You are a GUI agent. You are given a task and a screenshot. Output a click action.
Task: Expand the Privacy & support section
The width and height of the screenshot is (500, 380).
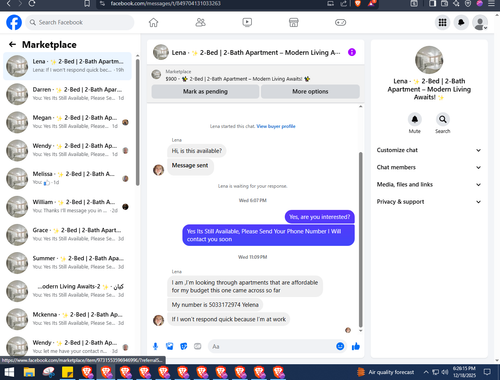click(x=429, y=202)
